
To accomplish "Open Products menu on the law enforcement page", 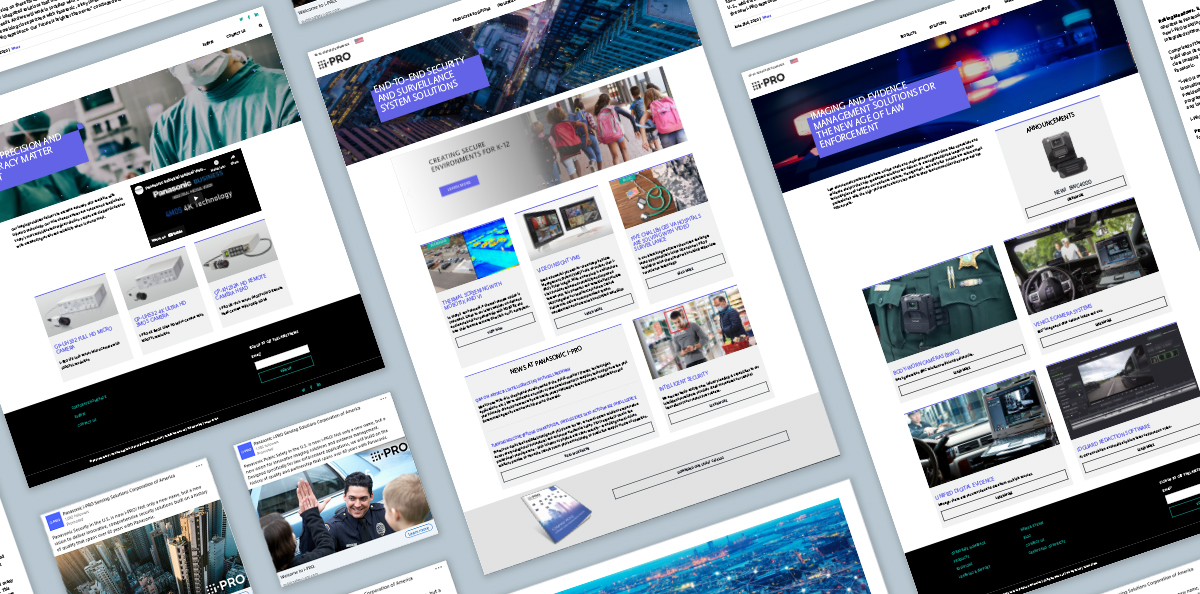I will click(909, 34).
